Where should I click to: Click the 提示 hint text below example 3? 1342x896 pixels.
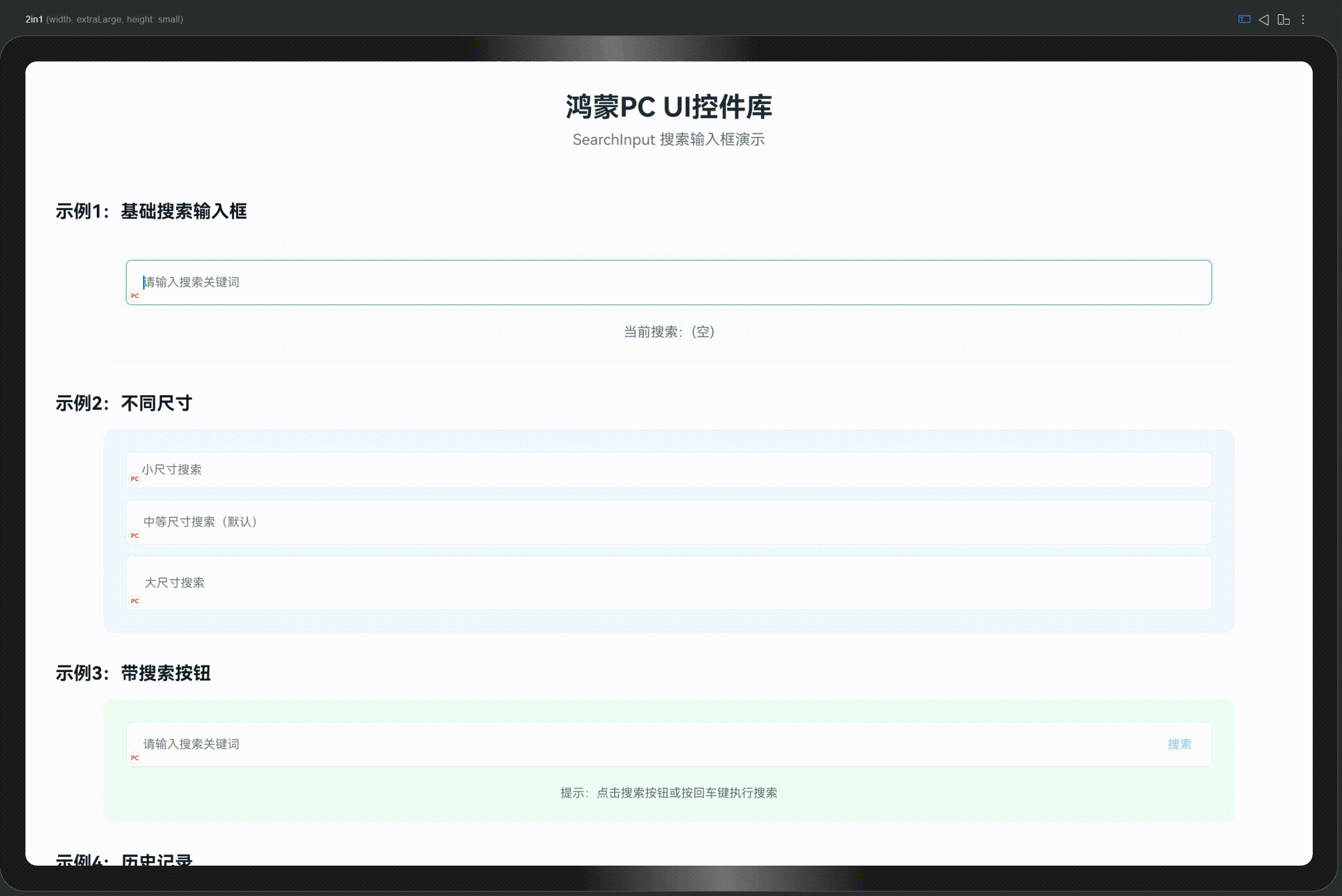click(669, 792)
